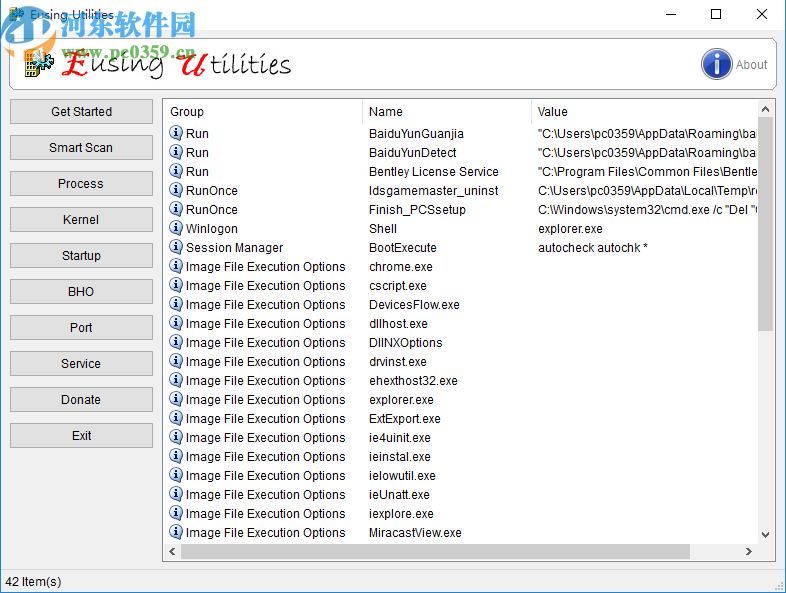Viewport: 786px width, 593px height.
Task: Click the info icon beside Finish_PCSsetup row
Action: click(175, 209)
